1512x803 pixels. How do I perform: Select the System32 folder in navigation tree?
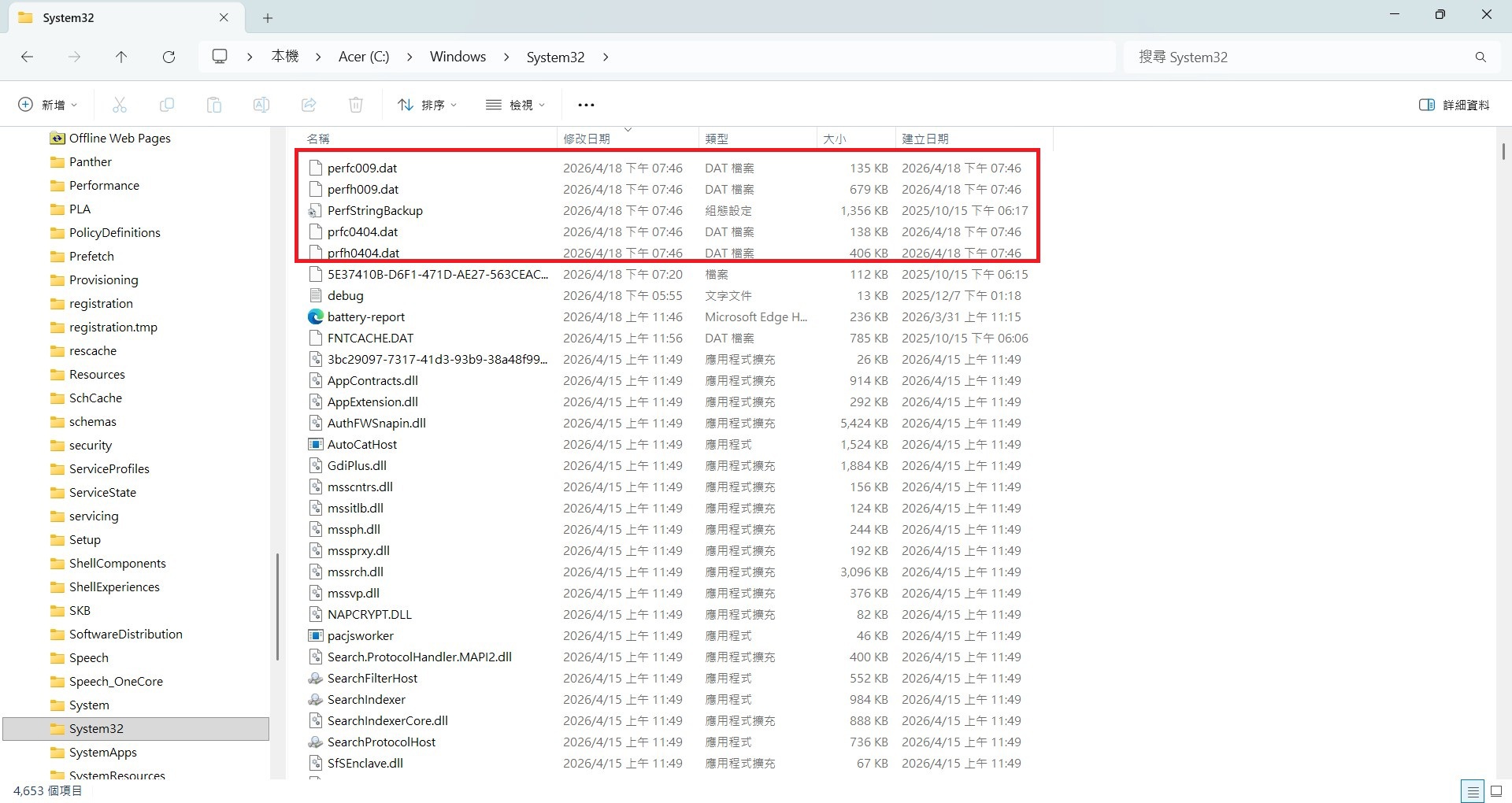tap(135, 728)
